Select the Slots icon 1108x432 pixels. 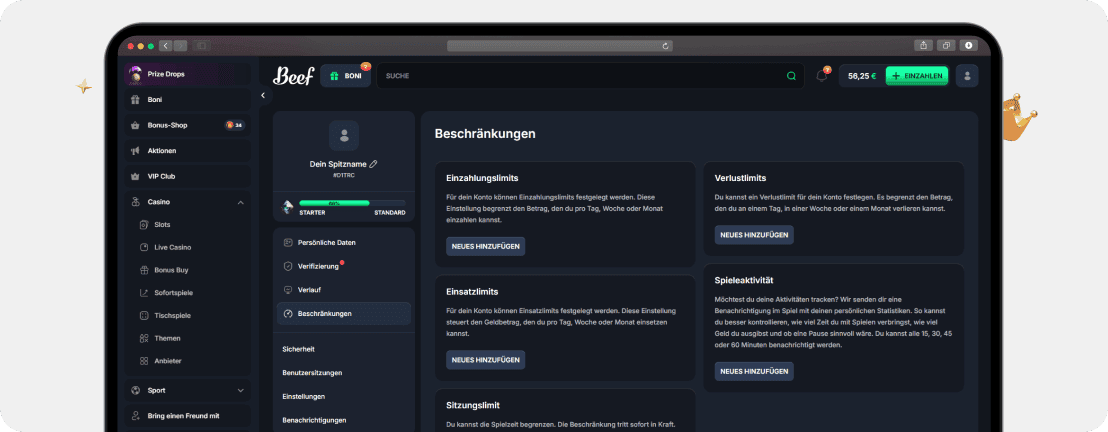pyautogui.click(x=144, y=225)
